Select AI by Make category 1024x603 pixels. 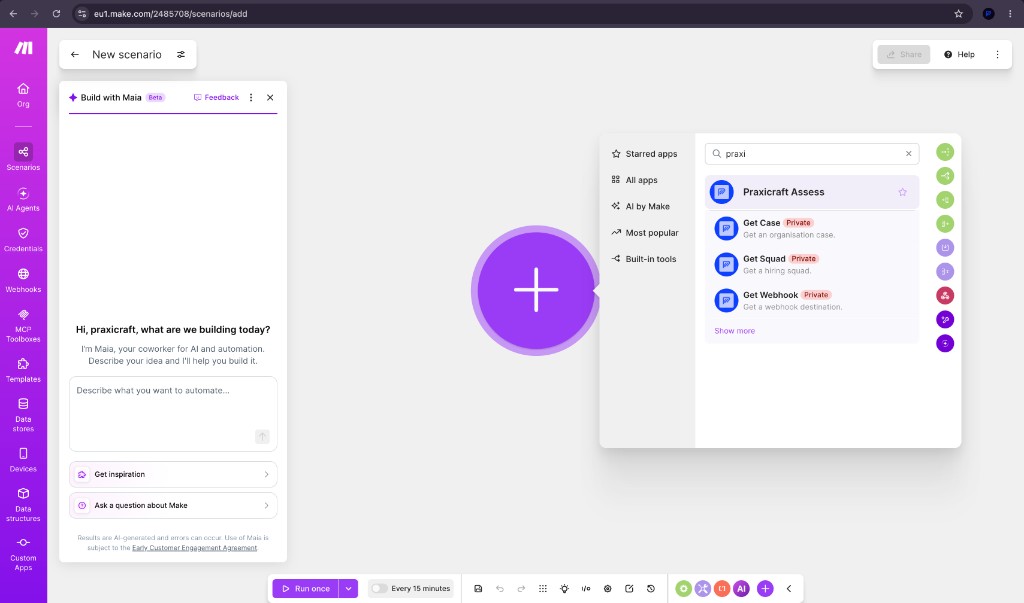[x=641, y=206]
